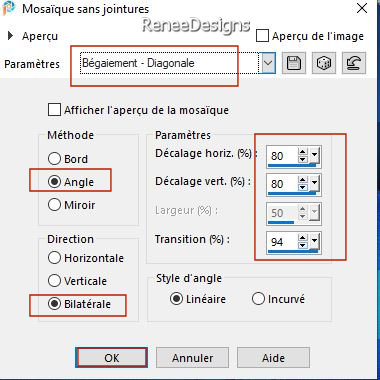The image size is (380, 380).
Task: Expand the Aperçu preview triangle
Action: [x=10, y=36]
